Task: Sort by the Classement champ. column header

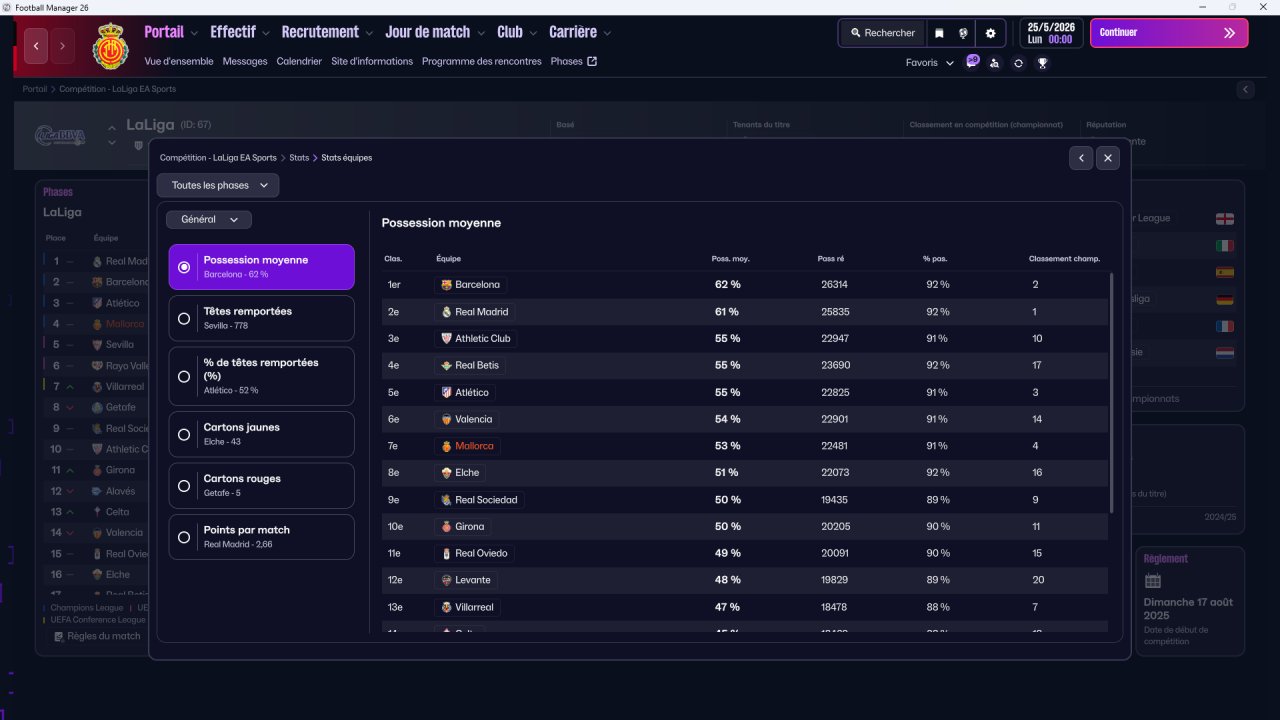Action: (1064, 259)
